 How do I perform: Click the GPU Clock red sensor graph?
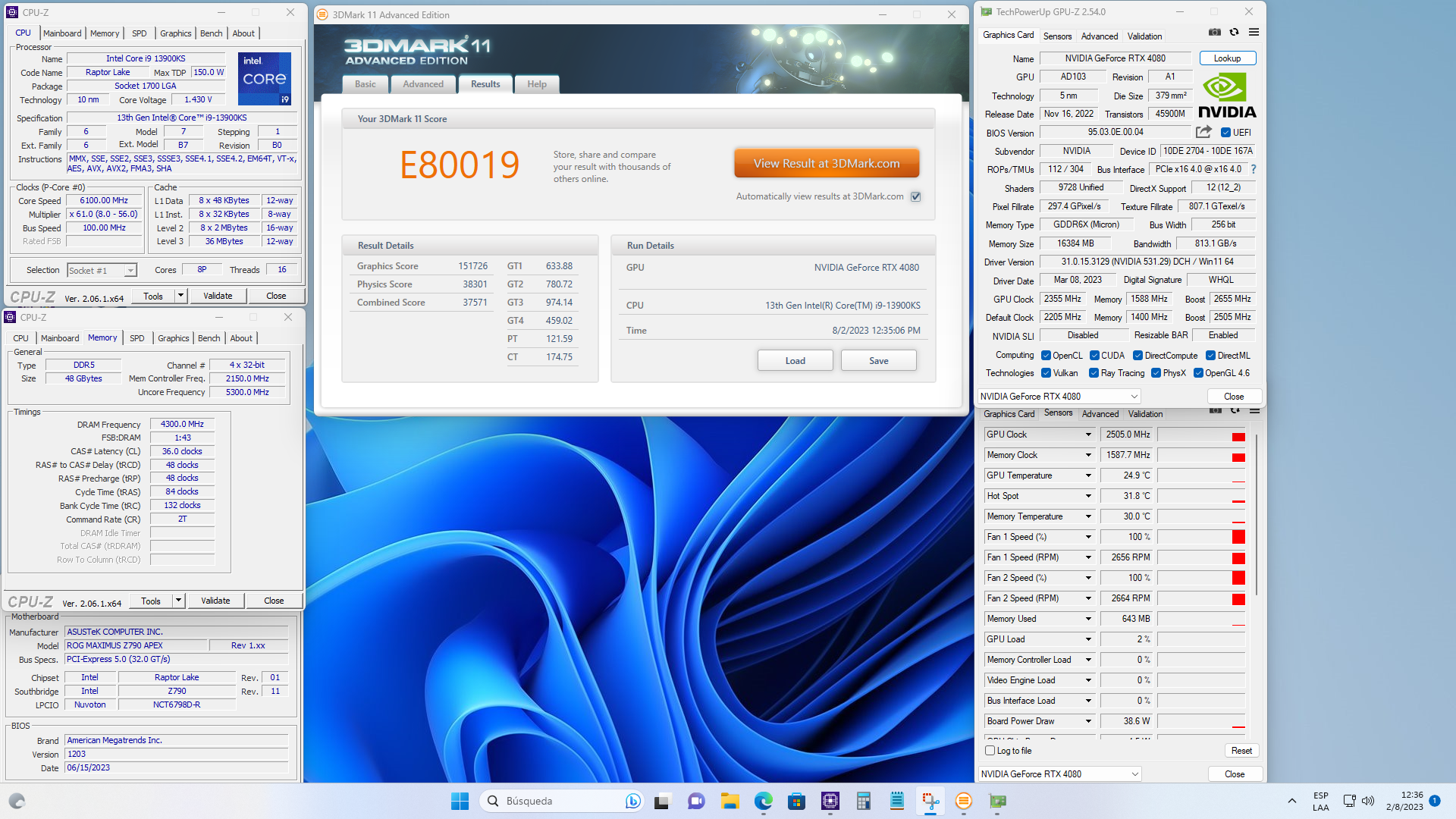click(x=1201, y=435)
